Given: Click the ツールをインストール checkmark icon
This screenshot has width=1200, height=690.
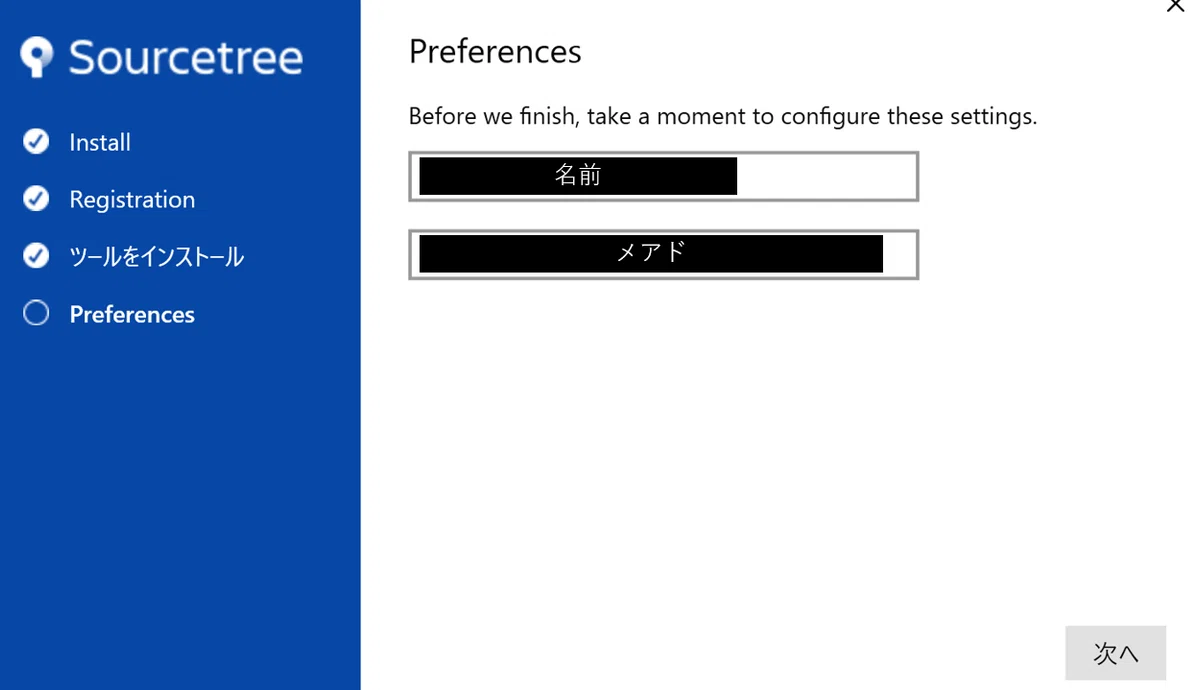Looking at the screenshot, I should [x=36, y=257].
